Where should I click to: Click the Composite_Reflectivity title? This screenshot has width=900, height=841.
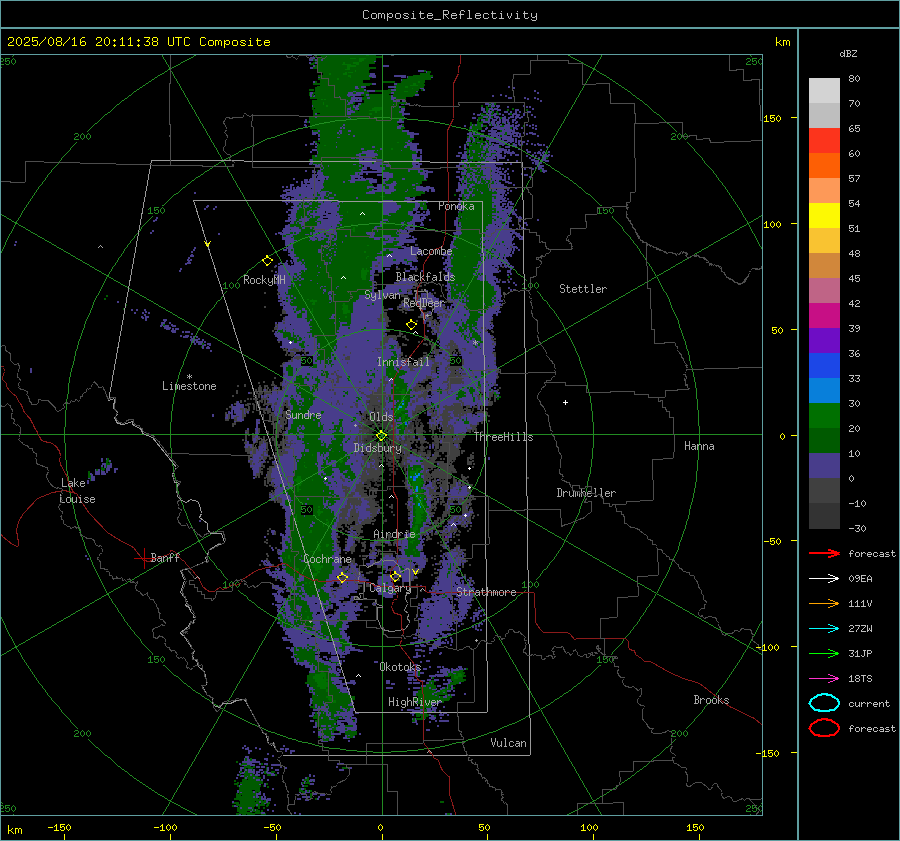[450, 15]
